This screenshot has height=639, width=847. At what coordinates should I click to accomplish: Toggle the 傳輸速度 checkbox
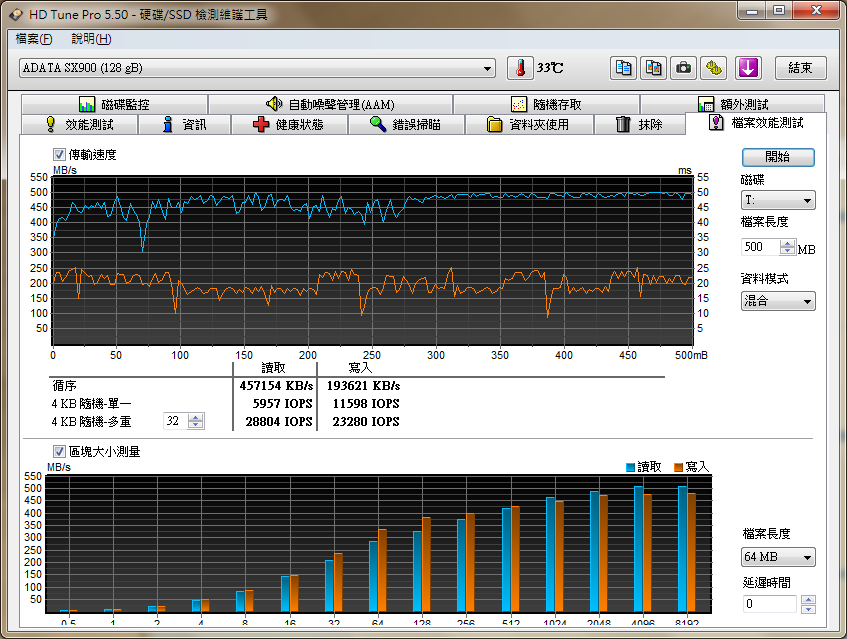coord(59,155)
